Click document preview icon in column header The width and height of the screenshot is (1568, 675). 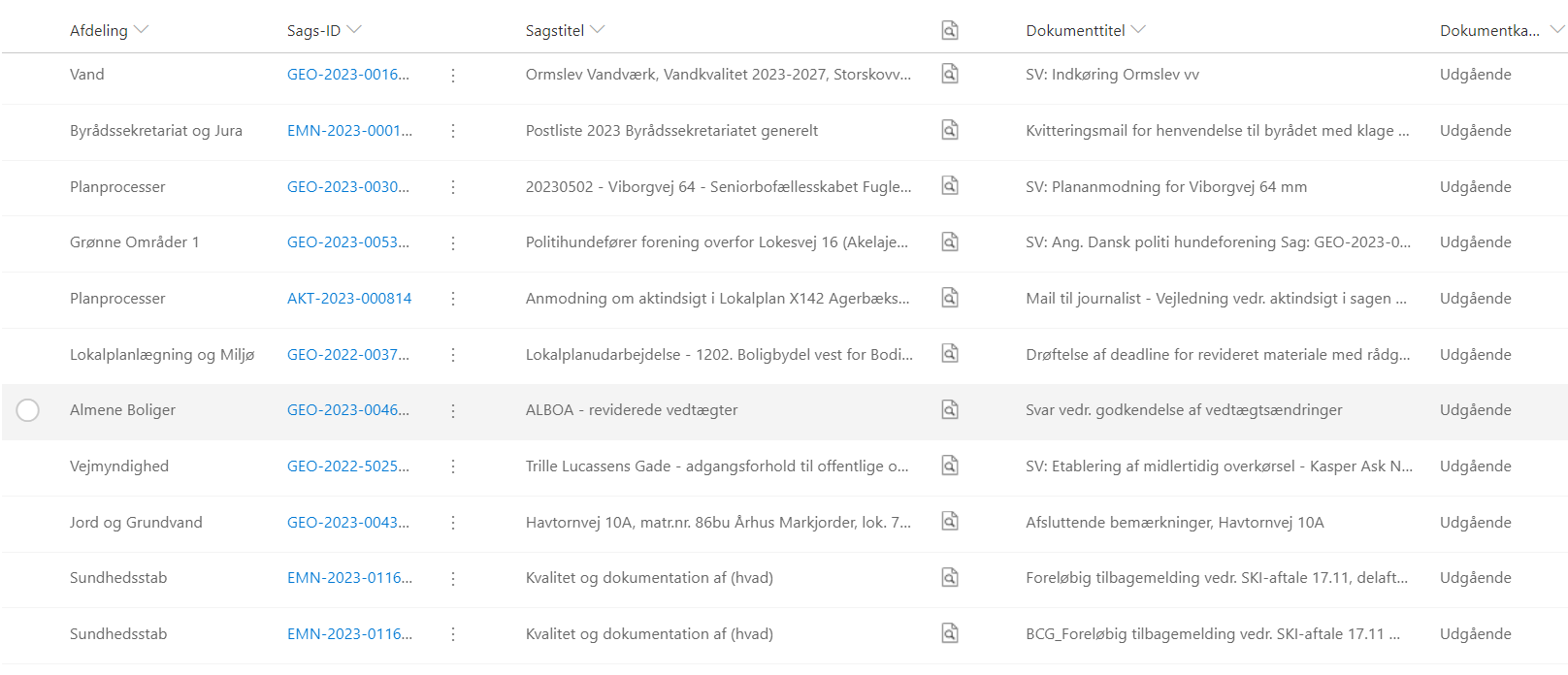pyautogui.click(x=950, y=31)
